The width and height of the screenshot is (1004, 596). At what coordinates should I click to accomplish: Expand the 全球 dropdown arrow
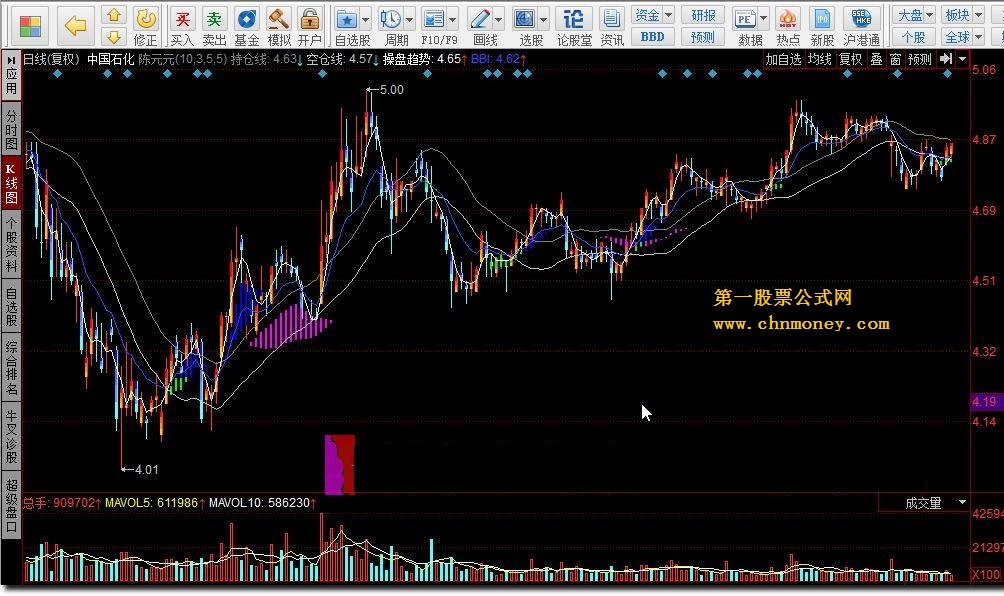click(978, 37)
